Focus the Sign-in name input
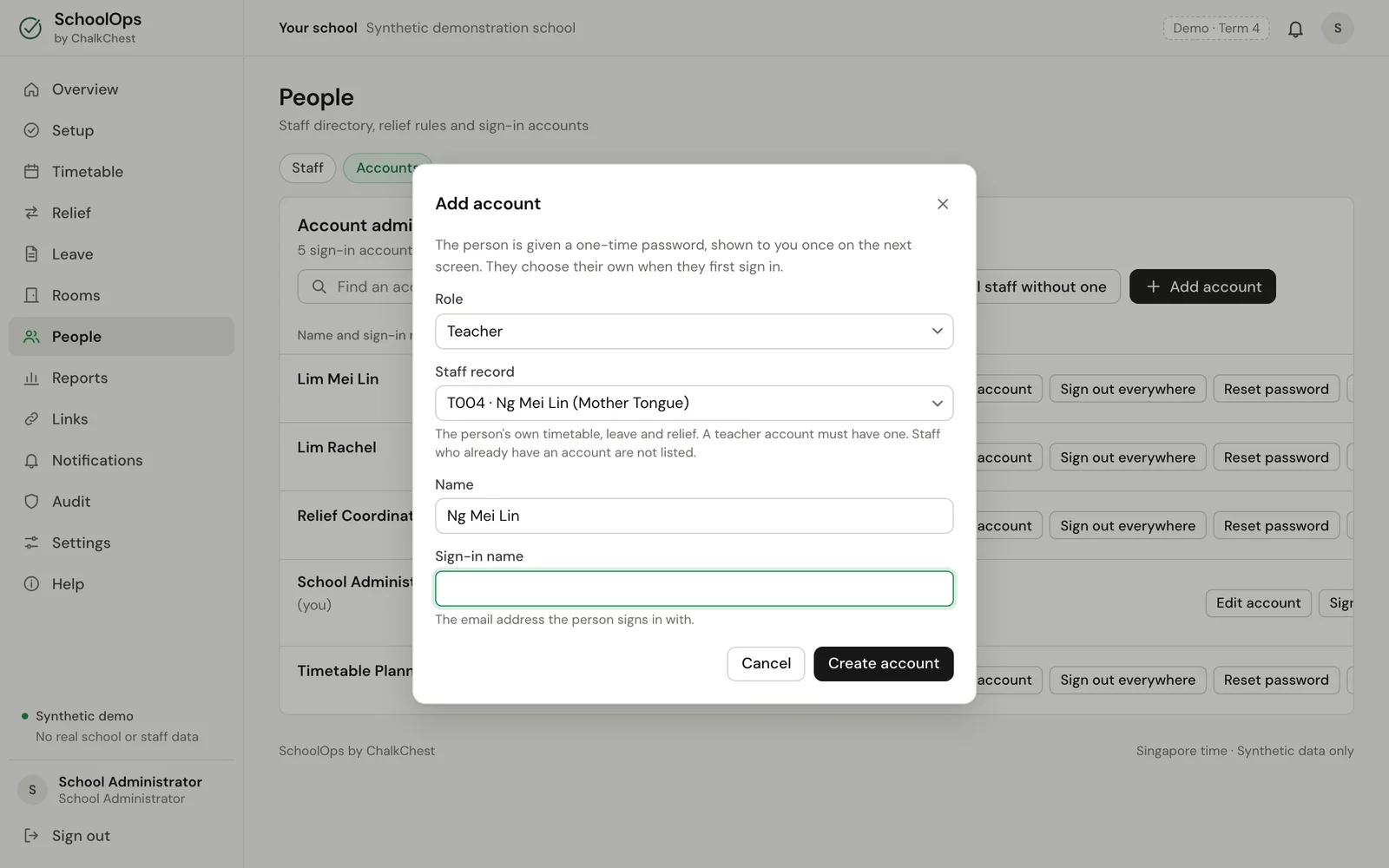Image resolution: width=1389 pixels, height=868 pixels. coord(694,589)
